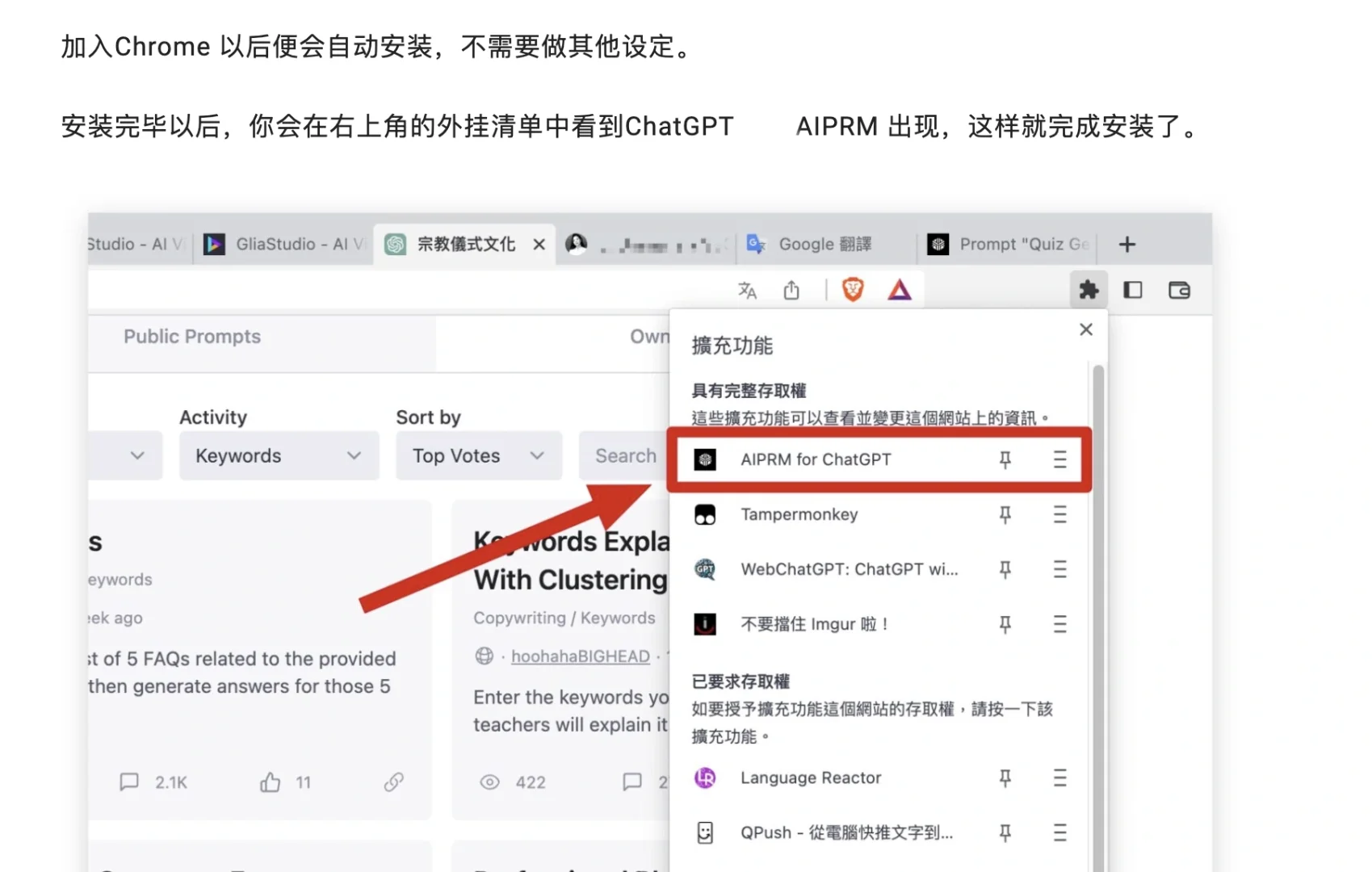The image size is (1372, 872).
Task: Click the Brave Shields lion icon
Action: pos(853,289)
